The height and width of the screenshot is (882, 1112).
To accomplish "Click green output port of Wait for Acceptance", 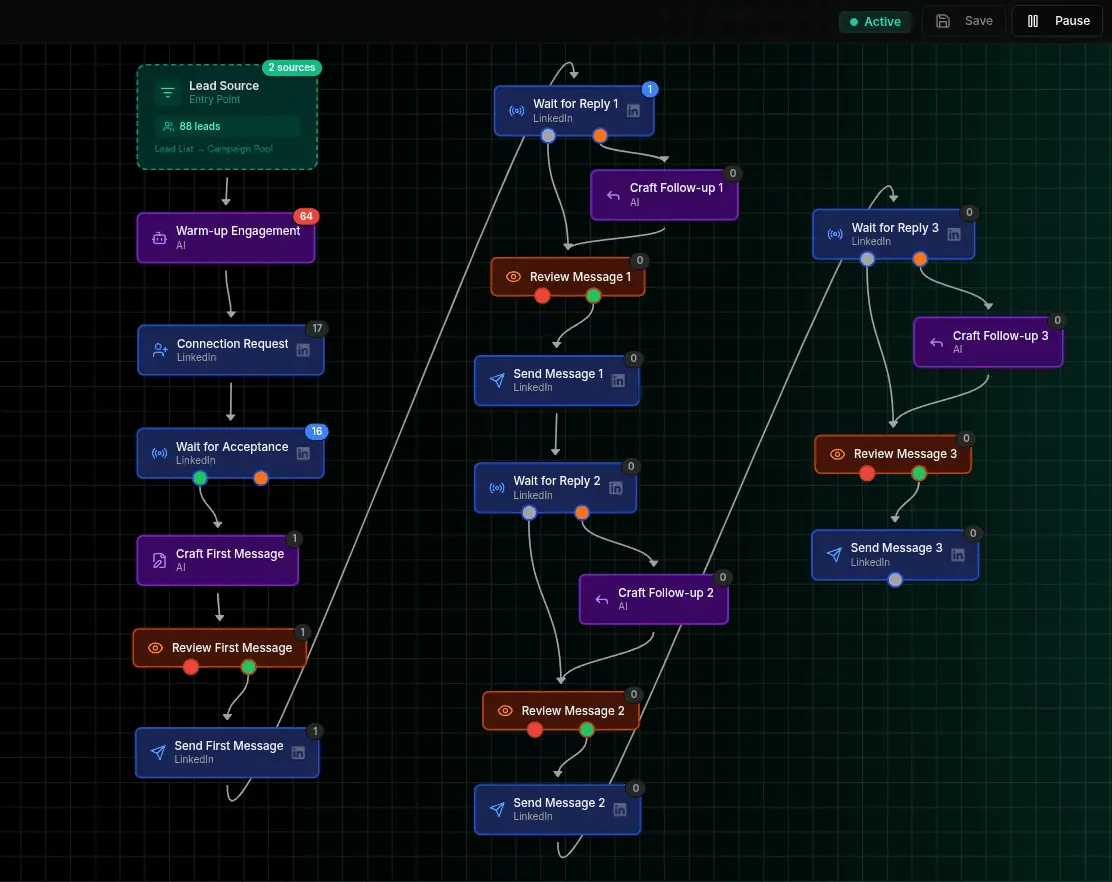I will 200,479.
